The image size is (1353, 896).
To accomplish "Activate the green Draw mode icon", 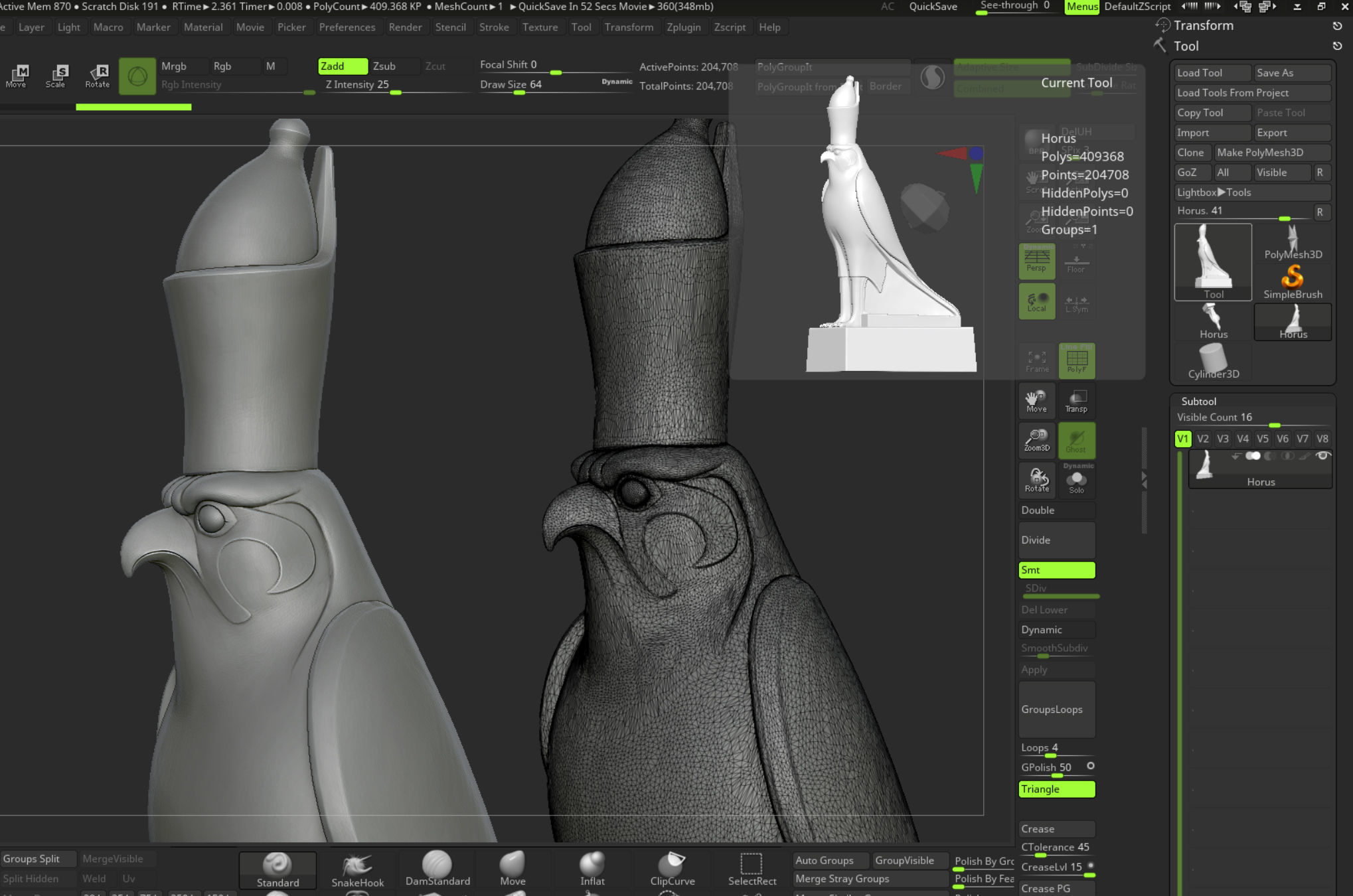I will [137, 76].
